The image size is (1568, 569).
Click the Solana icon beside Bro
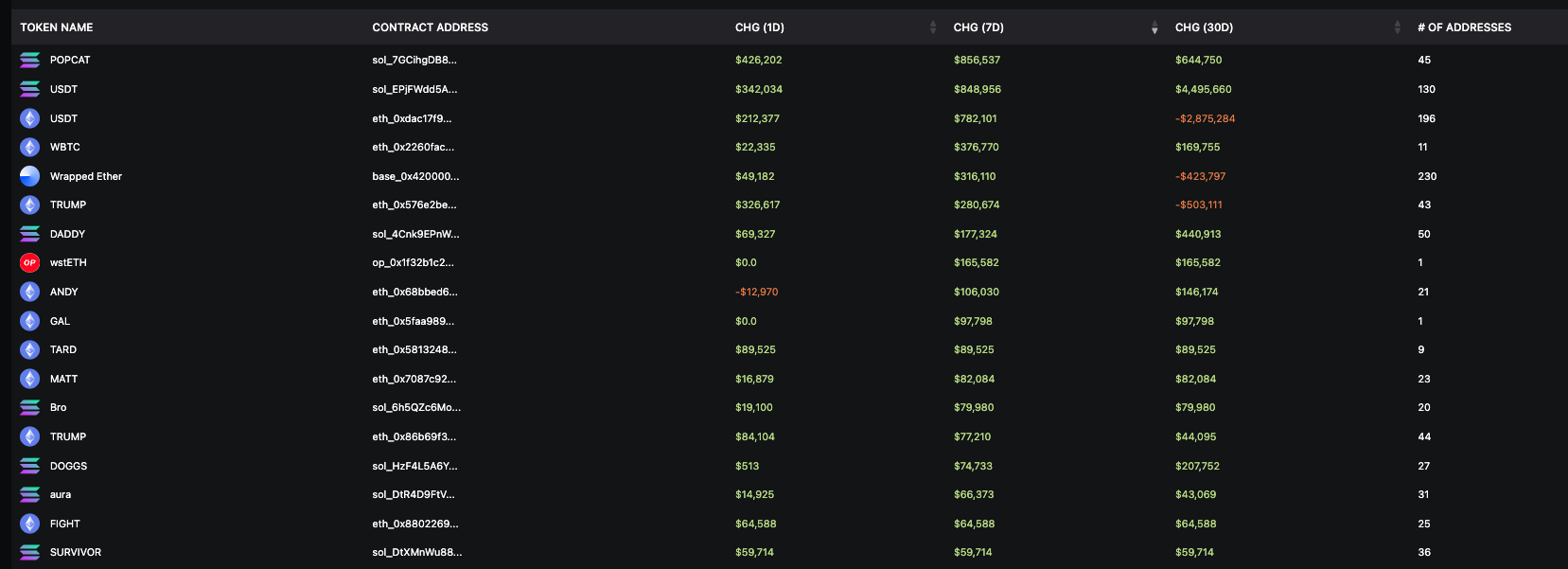pos(30,407)
